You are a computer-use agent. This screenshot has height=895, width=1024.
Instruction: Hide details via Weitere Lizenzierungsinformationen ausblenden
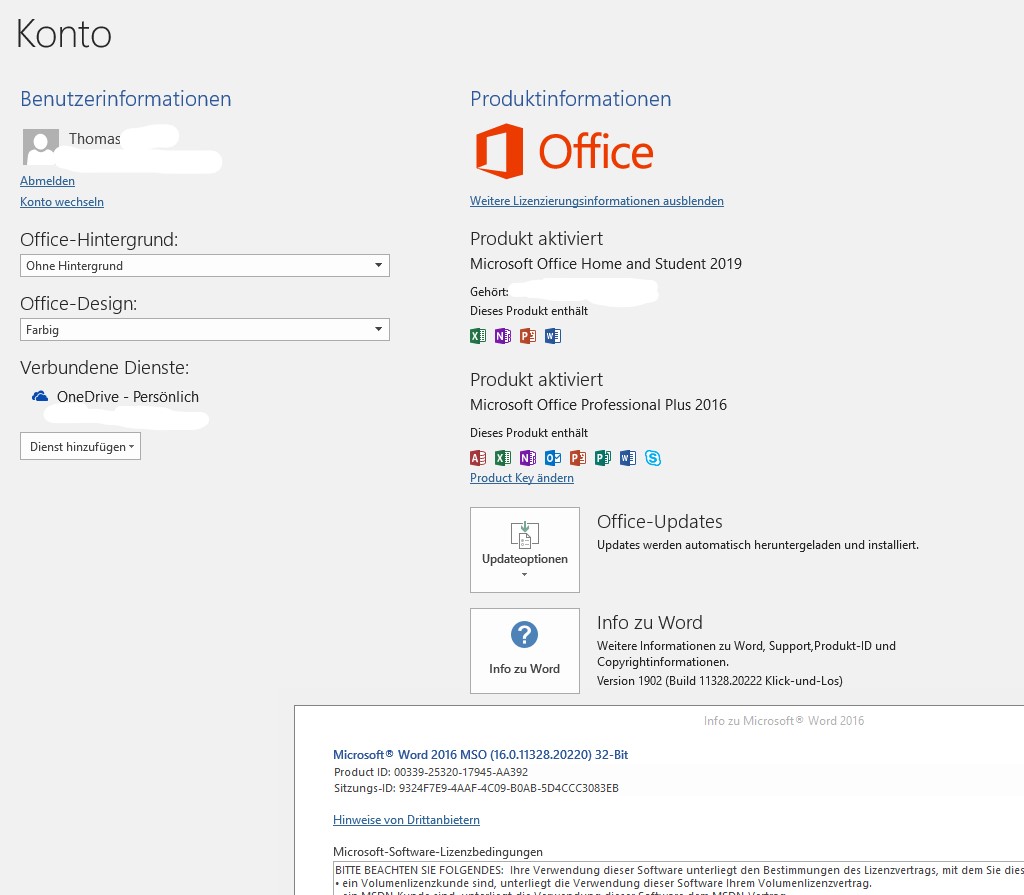pos(597,201)
